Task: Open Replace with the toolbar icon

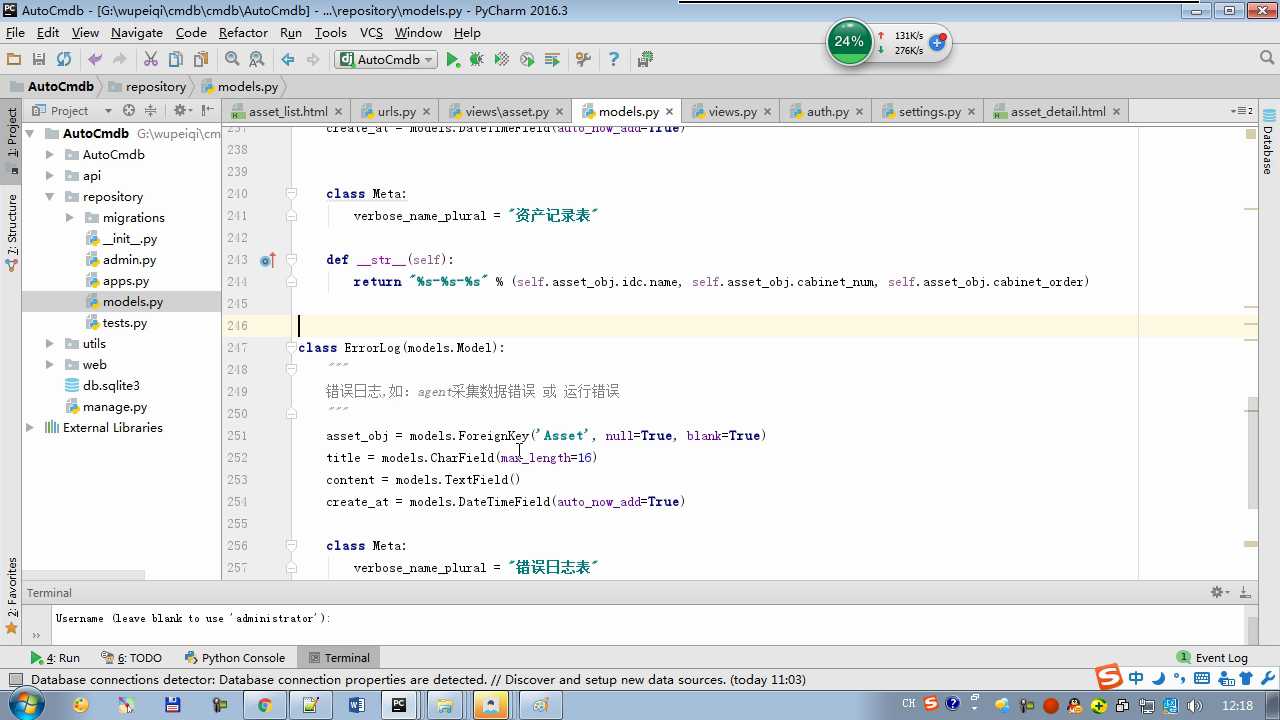Action: pos(257,59)
